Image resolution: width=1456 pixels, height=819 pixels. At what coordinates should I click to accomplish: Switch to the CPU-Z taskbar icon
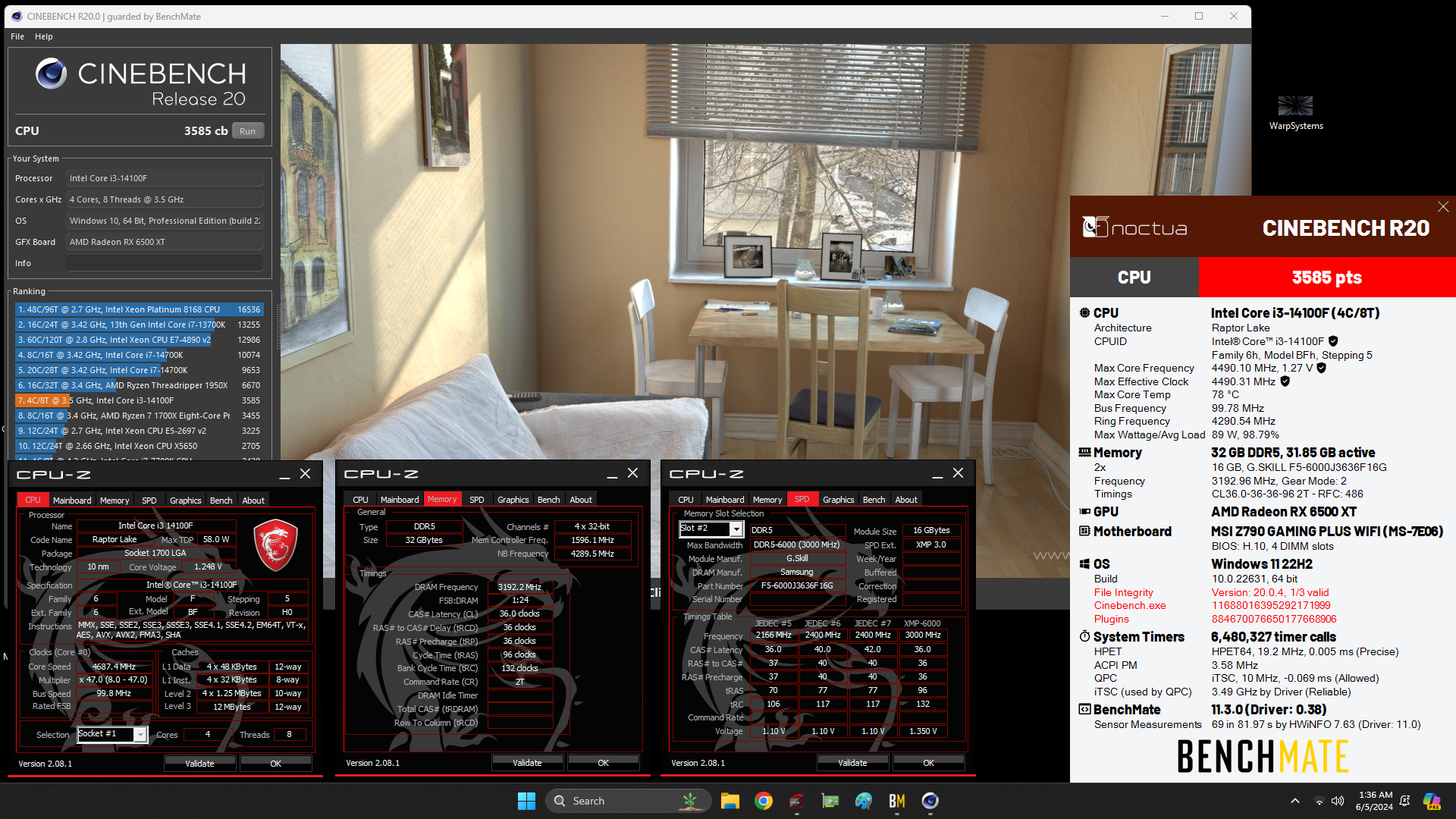click(796, 801)
